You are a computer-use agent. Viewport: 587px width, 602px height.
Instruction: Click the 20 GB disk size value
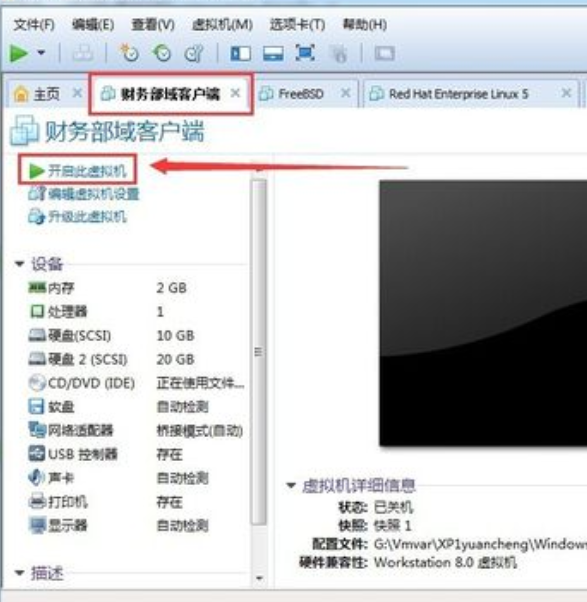[x=175, y=359]
